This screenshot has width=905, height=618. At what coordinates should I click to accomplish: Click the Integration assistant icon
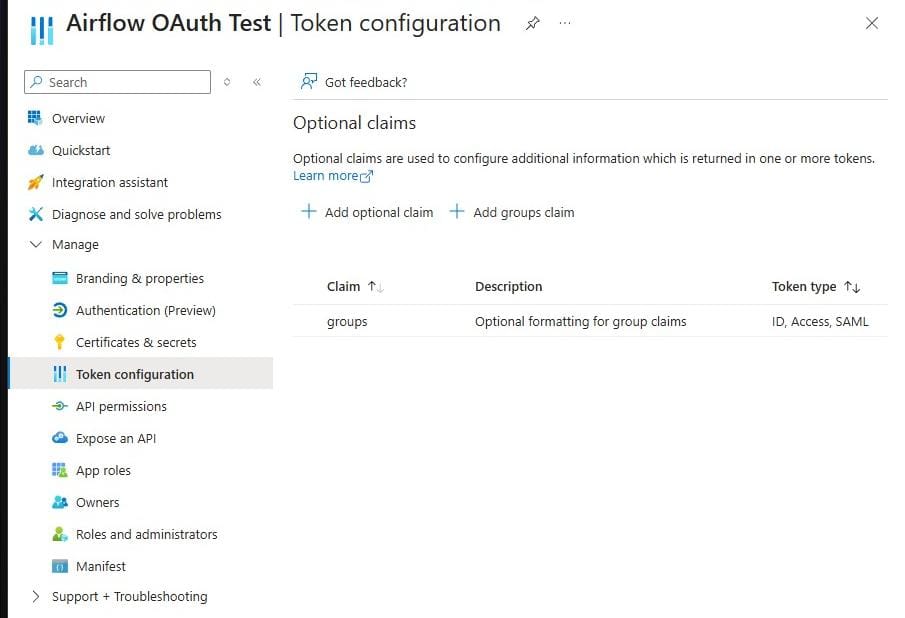[x=36, y=182]
